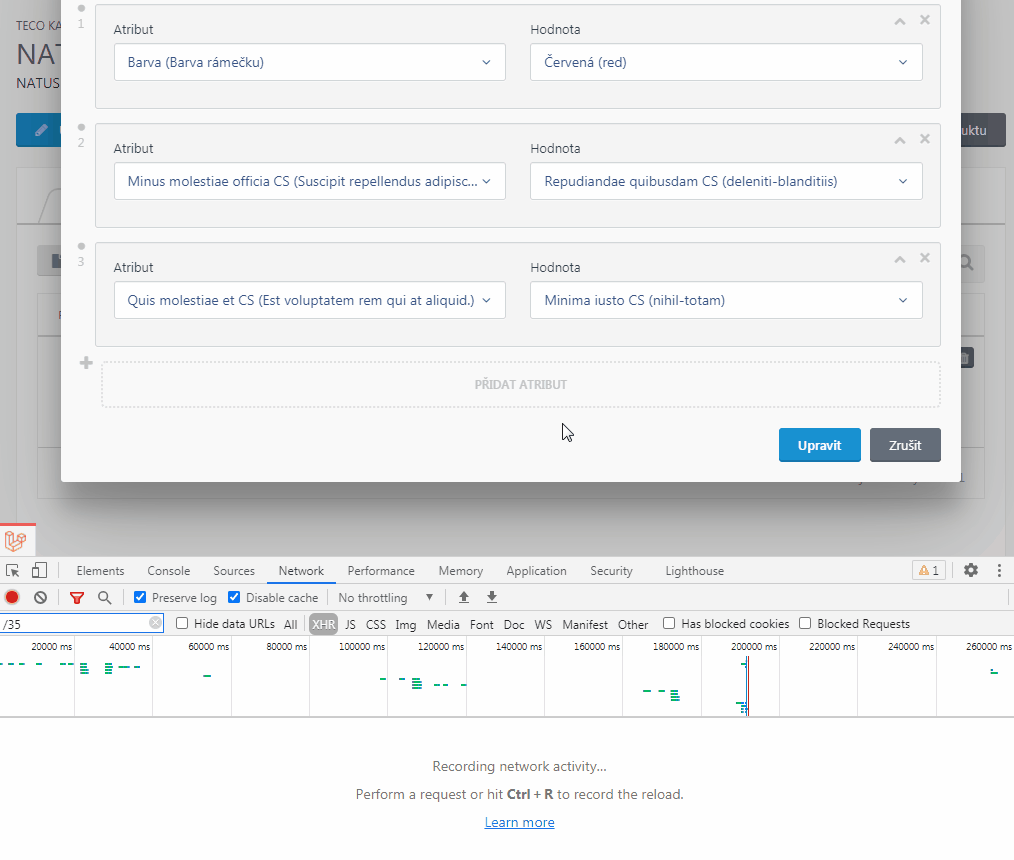Select the XHR request filter
Screen dimensions: 1014x860
coord(322,623)
